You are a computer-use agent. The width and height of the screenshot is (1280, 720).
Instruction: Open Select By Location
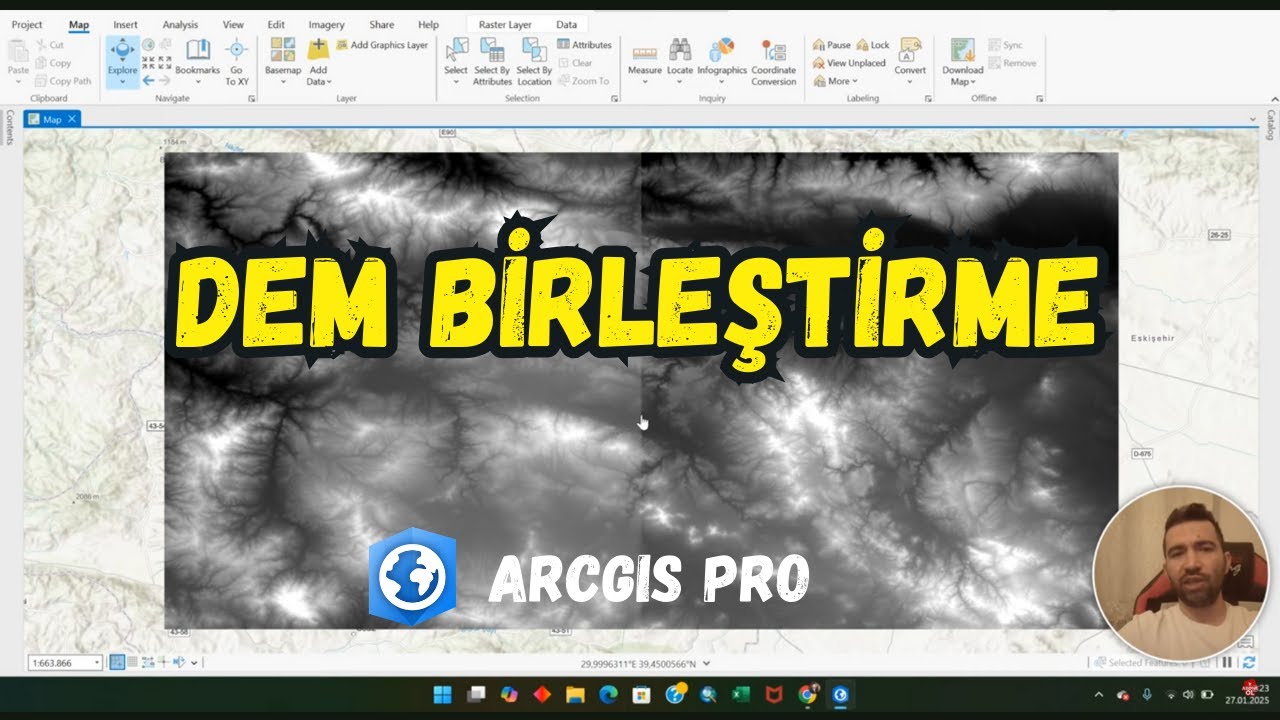(534, 60)
